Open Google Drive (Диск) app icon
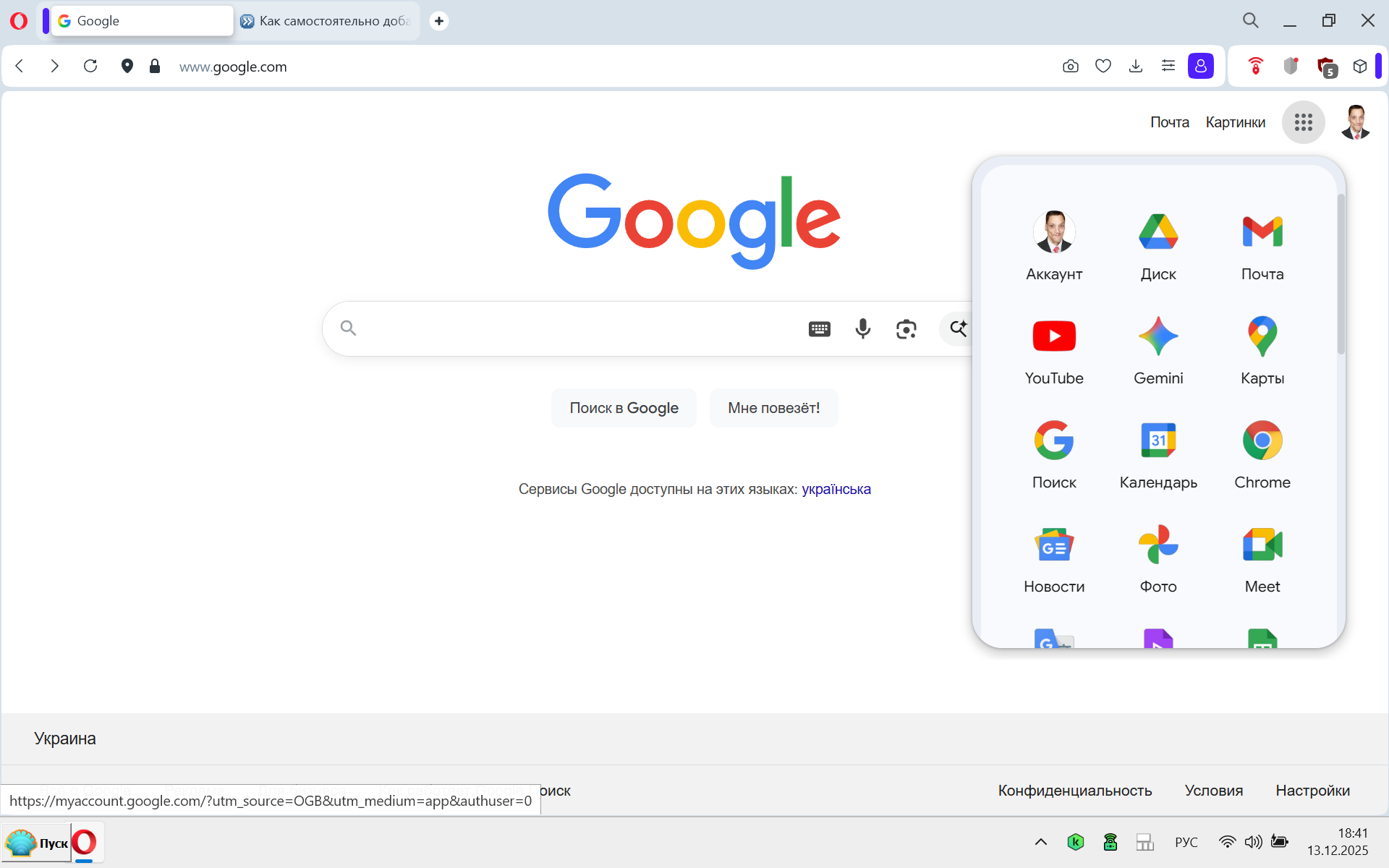Screen dimensions: 1389x868 [1158, 233]
